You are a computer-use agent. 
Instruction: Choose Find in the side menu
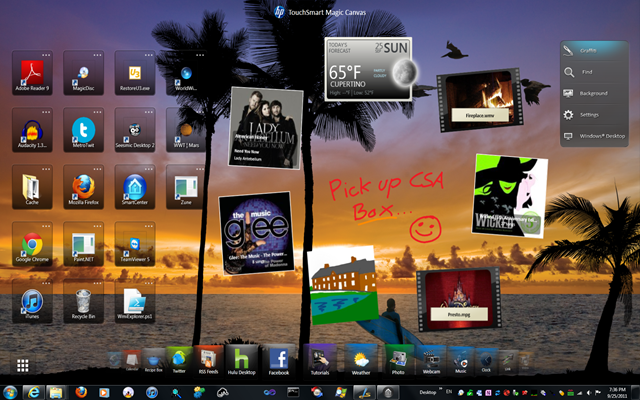coord(594,72)
